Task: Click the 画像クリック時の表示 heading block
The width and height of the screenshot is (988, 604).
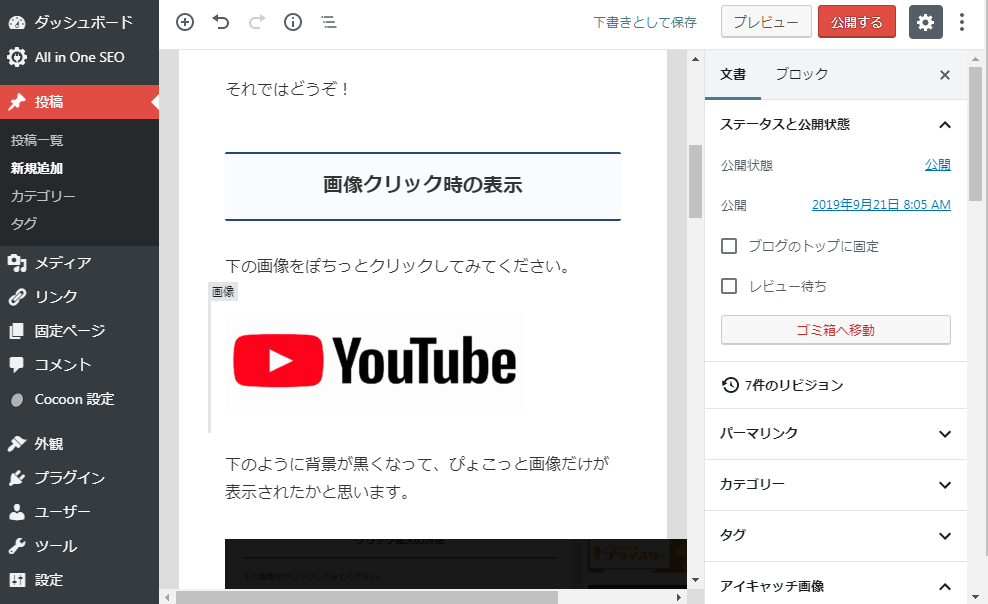Action: point(423,185)
